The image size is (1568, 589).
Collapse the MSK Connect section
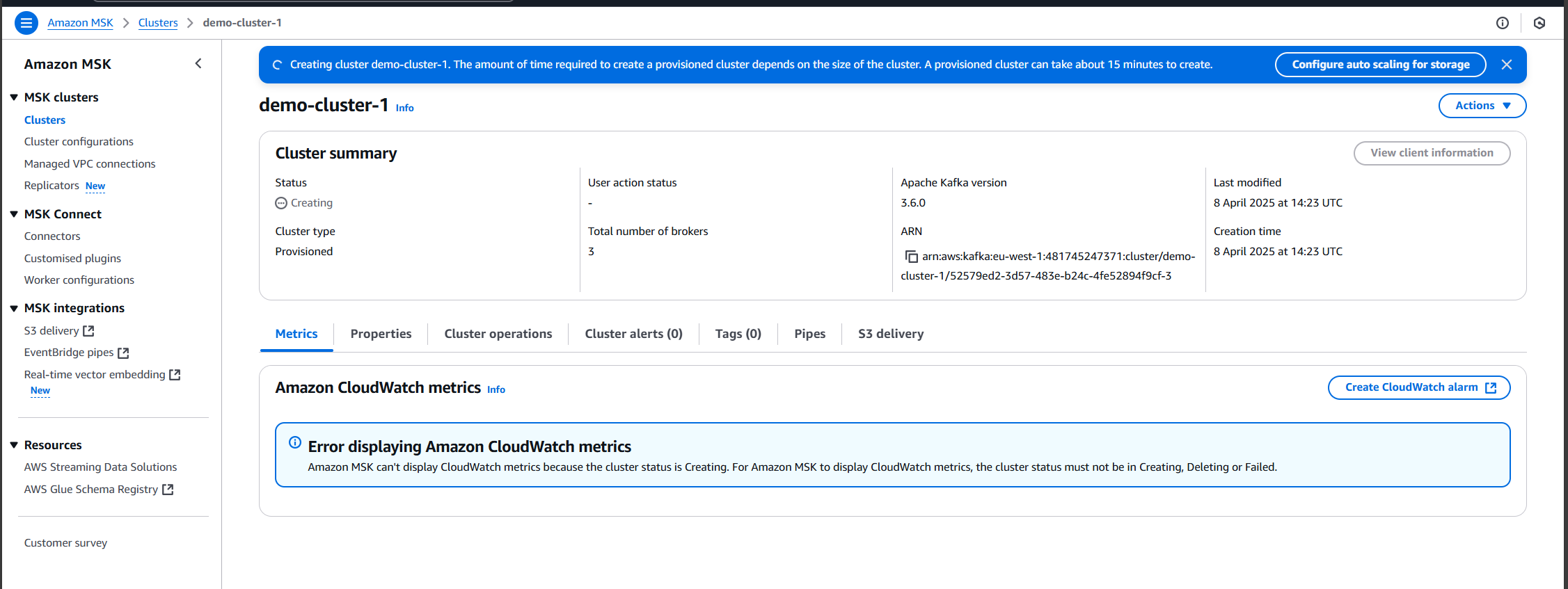point(14,214)
